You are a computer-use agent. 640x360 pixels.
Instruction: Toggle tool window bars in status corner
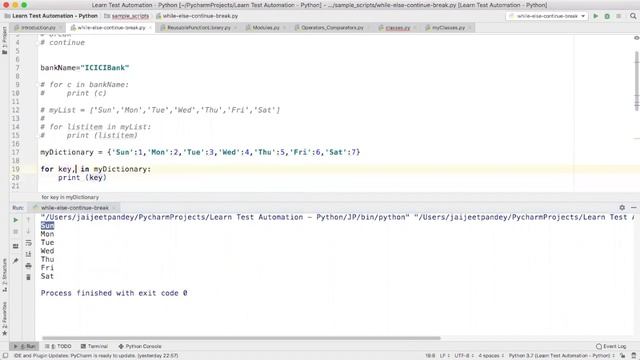click(x=5, y=356)
